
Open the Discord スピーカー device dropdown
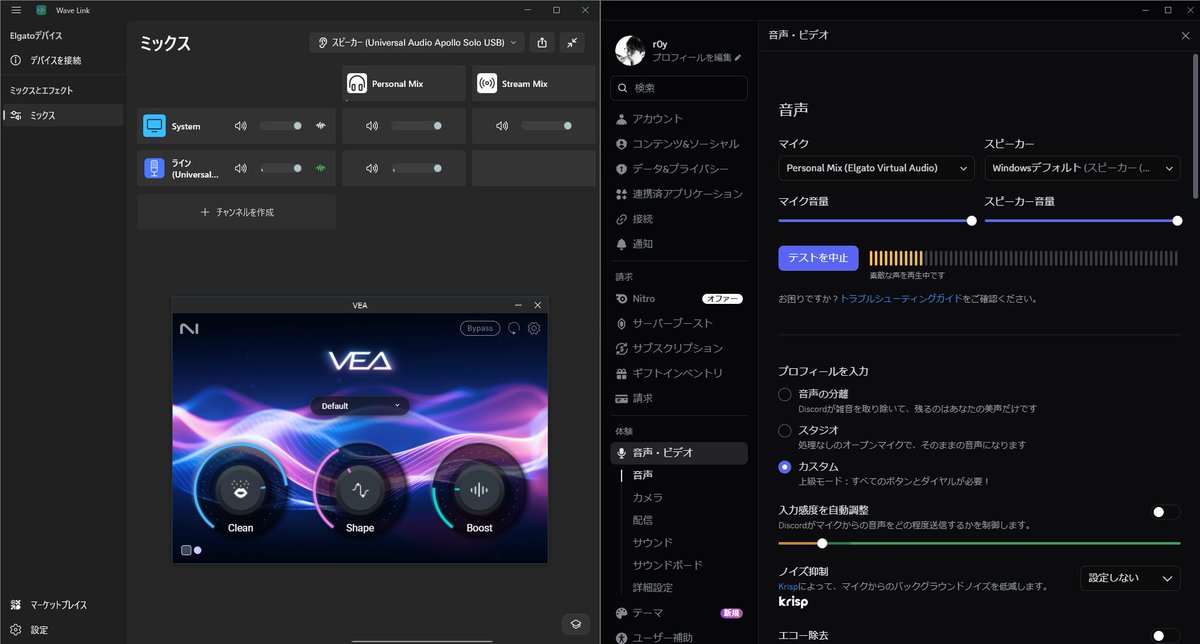coord(1082,168)
